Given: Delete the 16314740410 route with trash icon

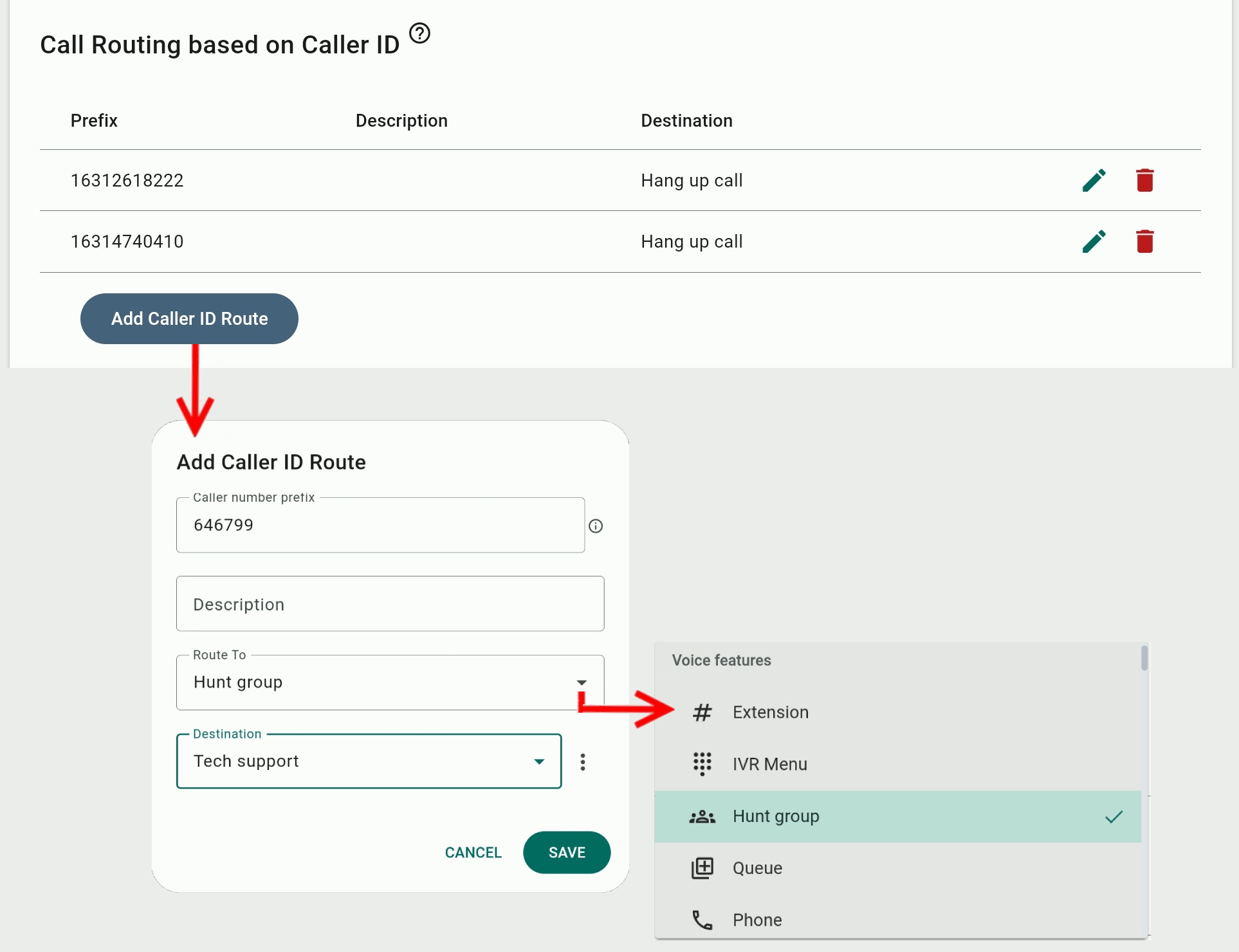Looking at the screenshot, I should 1144,242.
